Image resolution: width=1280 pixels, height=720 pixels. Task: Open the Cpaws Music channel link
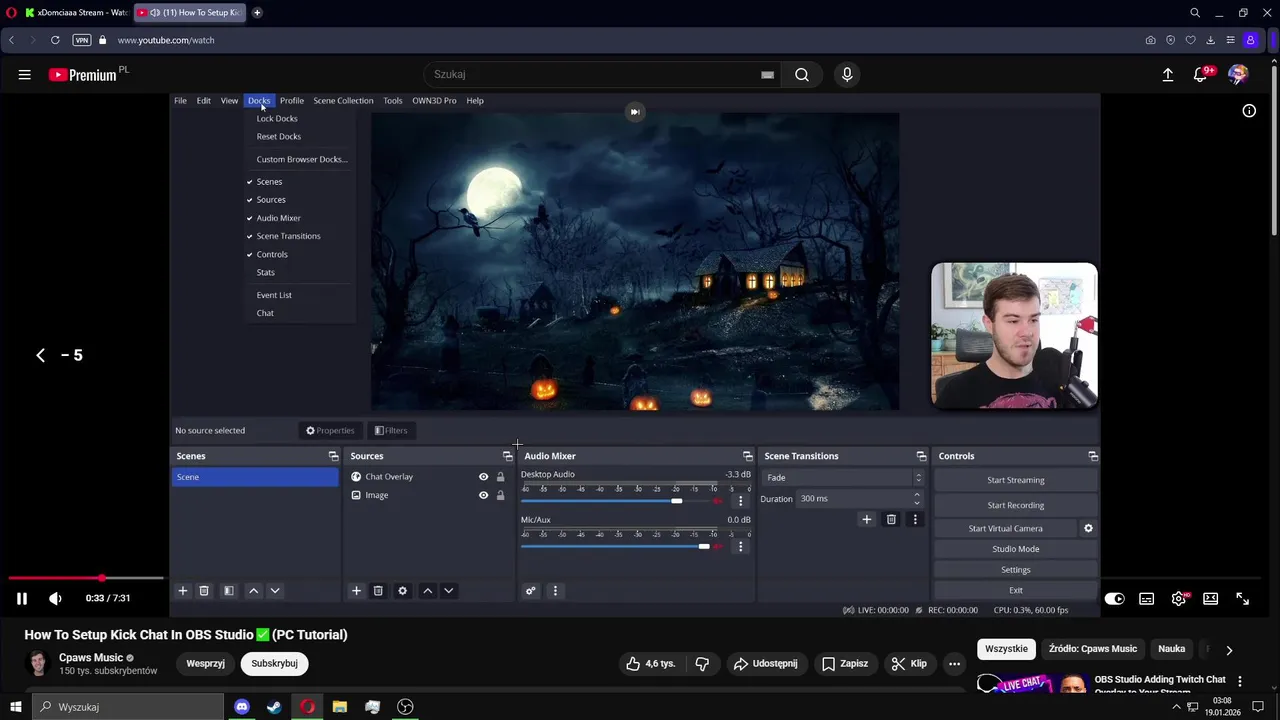[x=91, y=658]
